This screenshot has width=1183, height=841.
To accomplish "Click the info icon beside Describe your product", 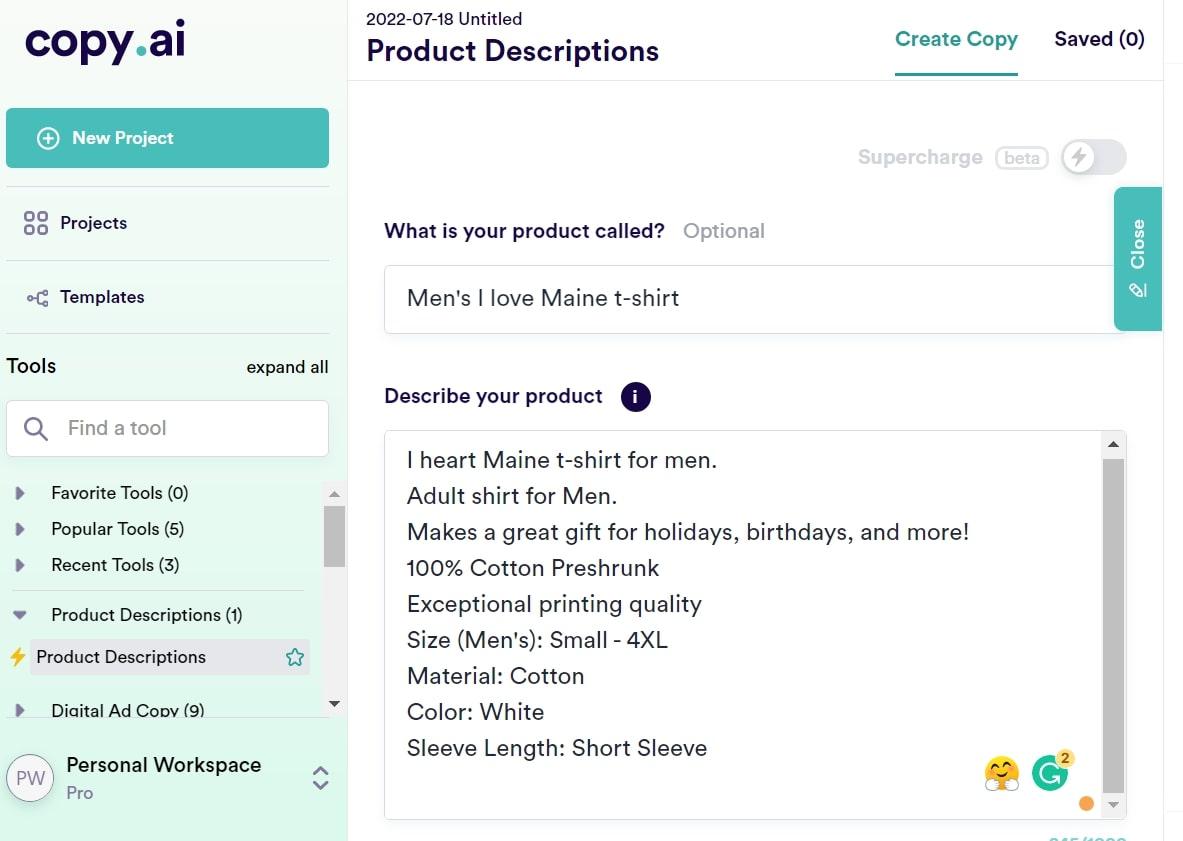I will click(x=635, y=397).
